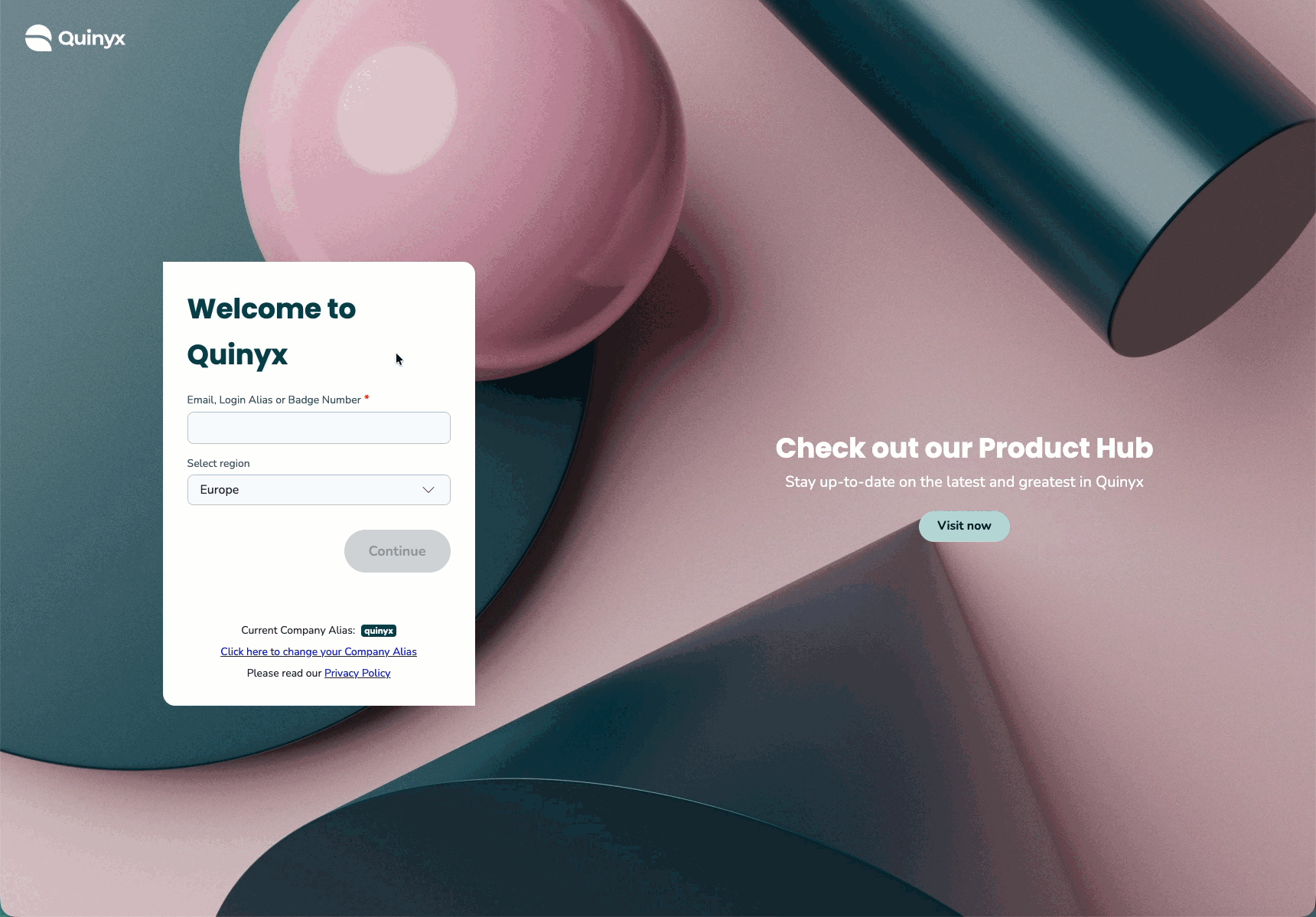Viewport: 1316px width, 917px height.
Task: Click the red required asterisk beside the email label
Action: point(366,398)
